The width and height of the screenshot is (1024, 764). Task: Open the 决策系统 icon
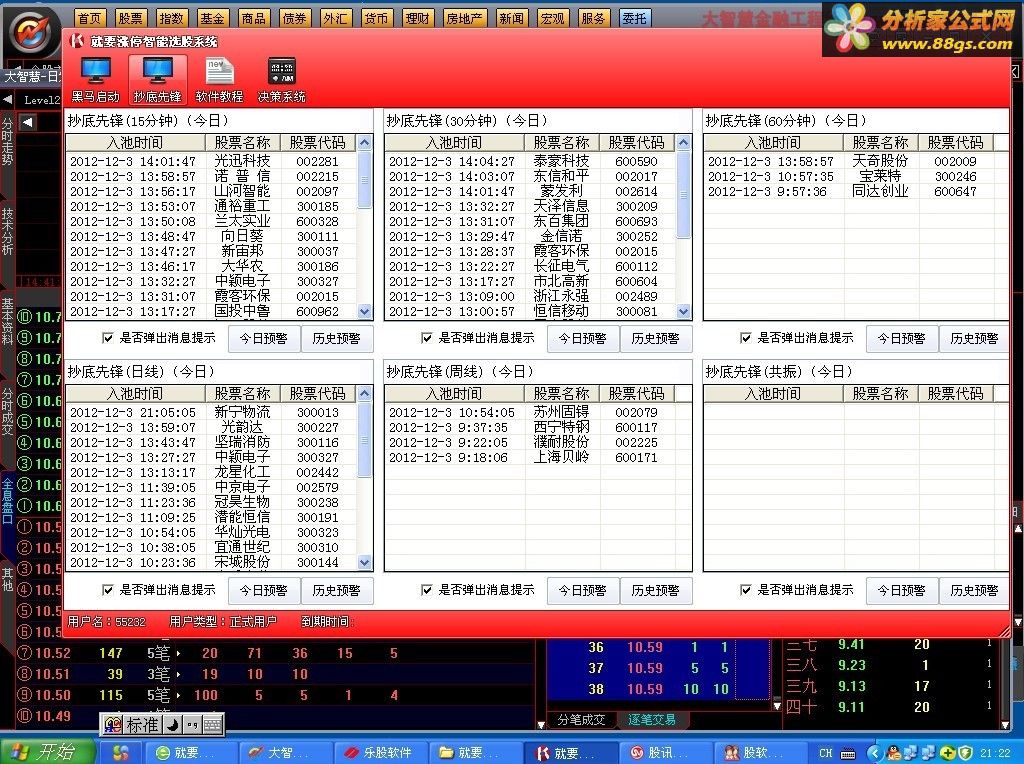coord(281,80)
